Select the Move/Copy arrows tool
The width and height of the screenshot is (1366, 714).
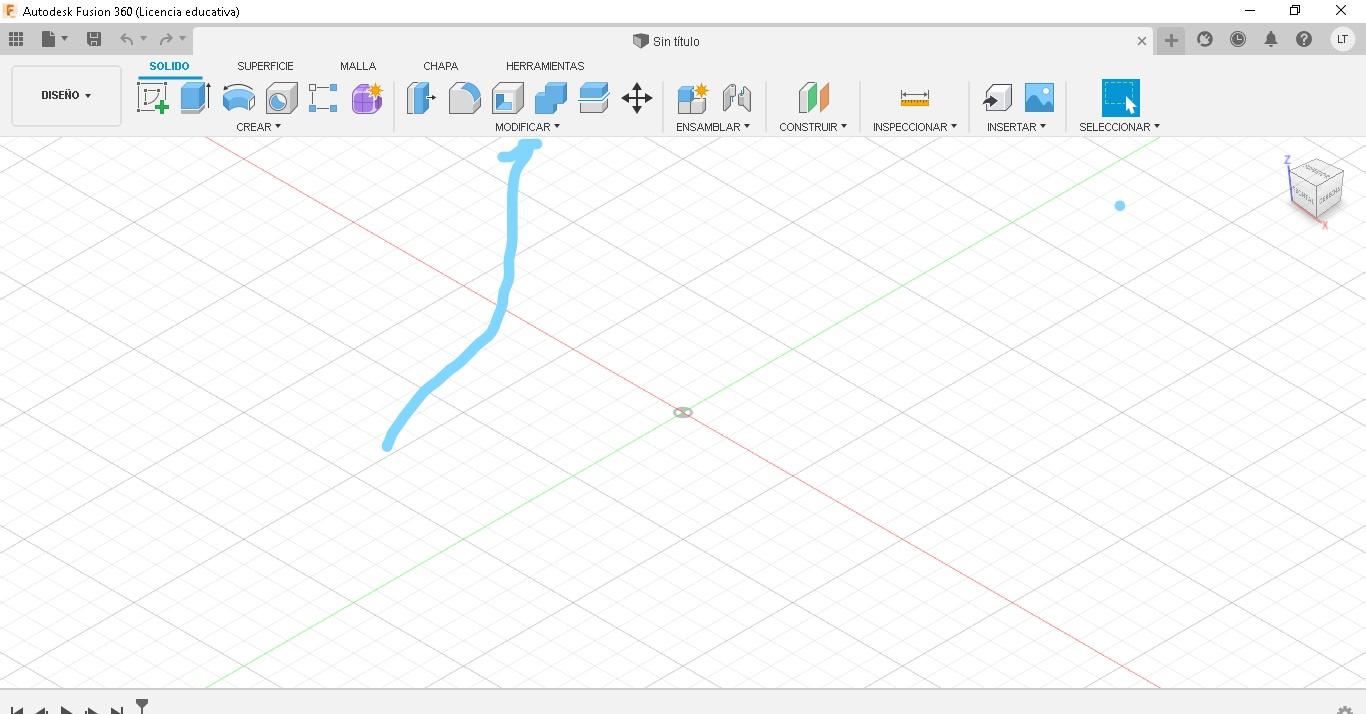point(637,98)
